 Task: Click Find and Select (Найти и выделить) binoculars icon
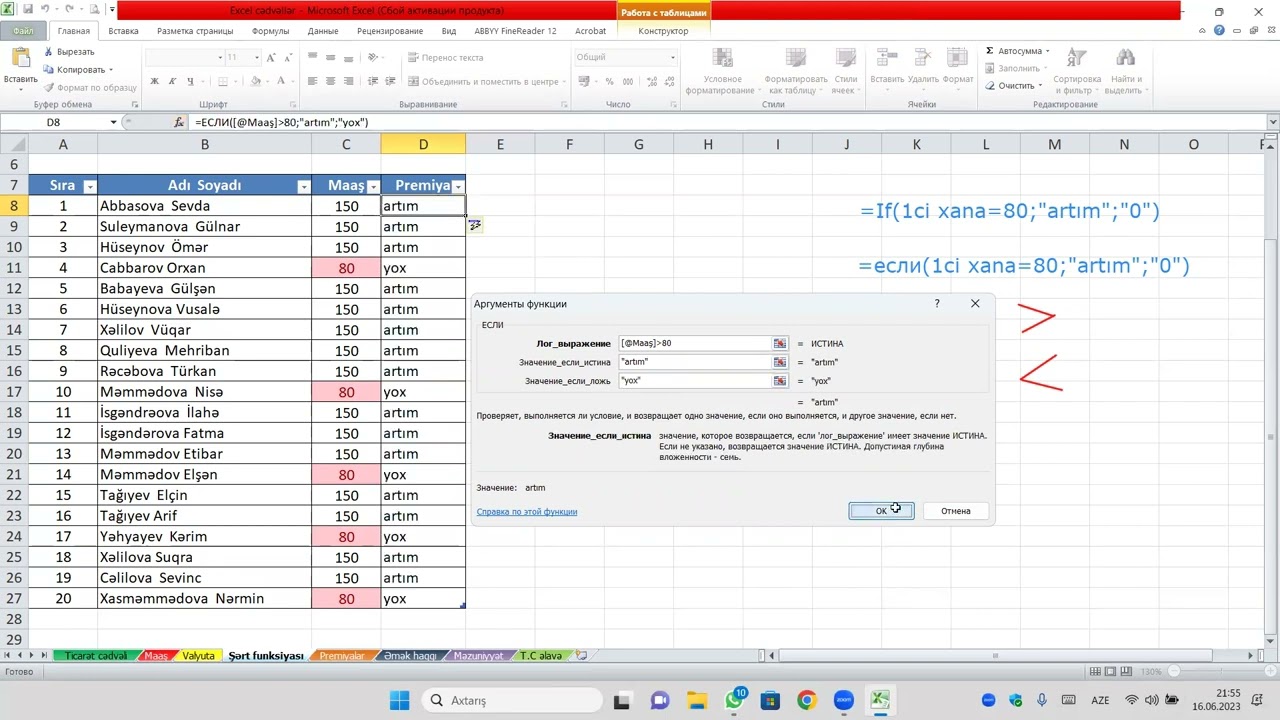click(x=1124, y=58)
